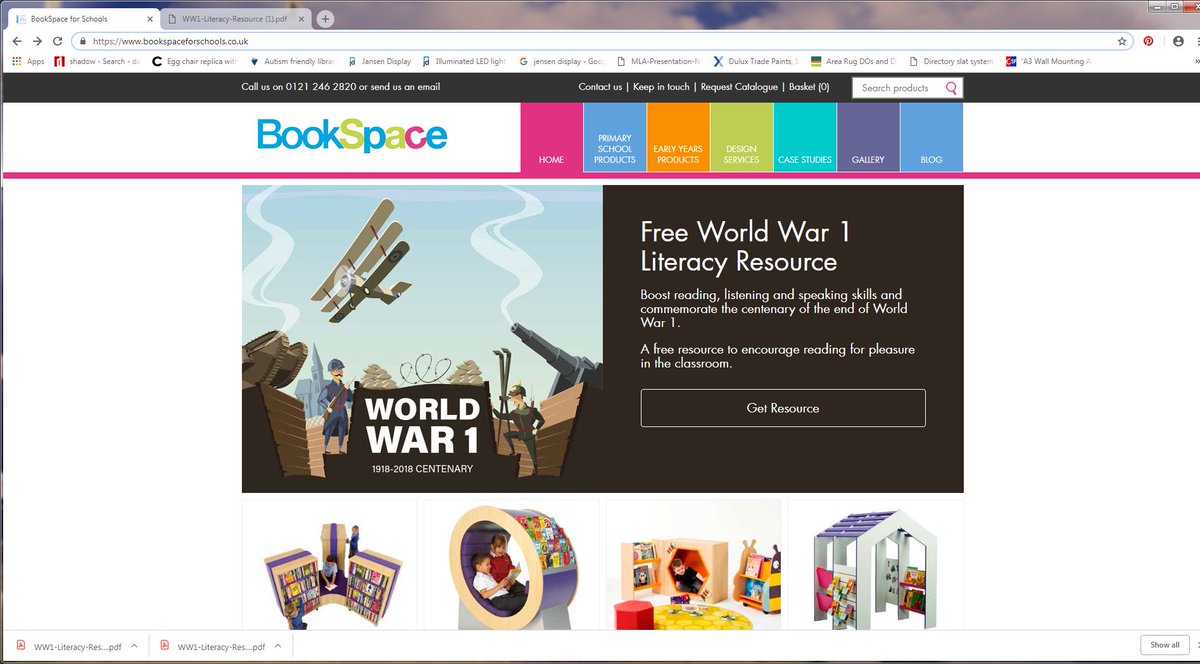Click the Show all downloads button
The image size is (1200, 664).
click(x=1165, y=645)
